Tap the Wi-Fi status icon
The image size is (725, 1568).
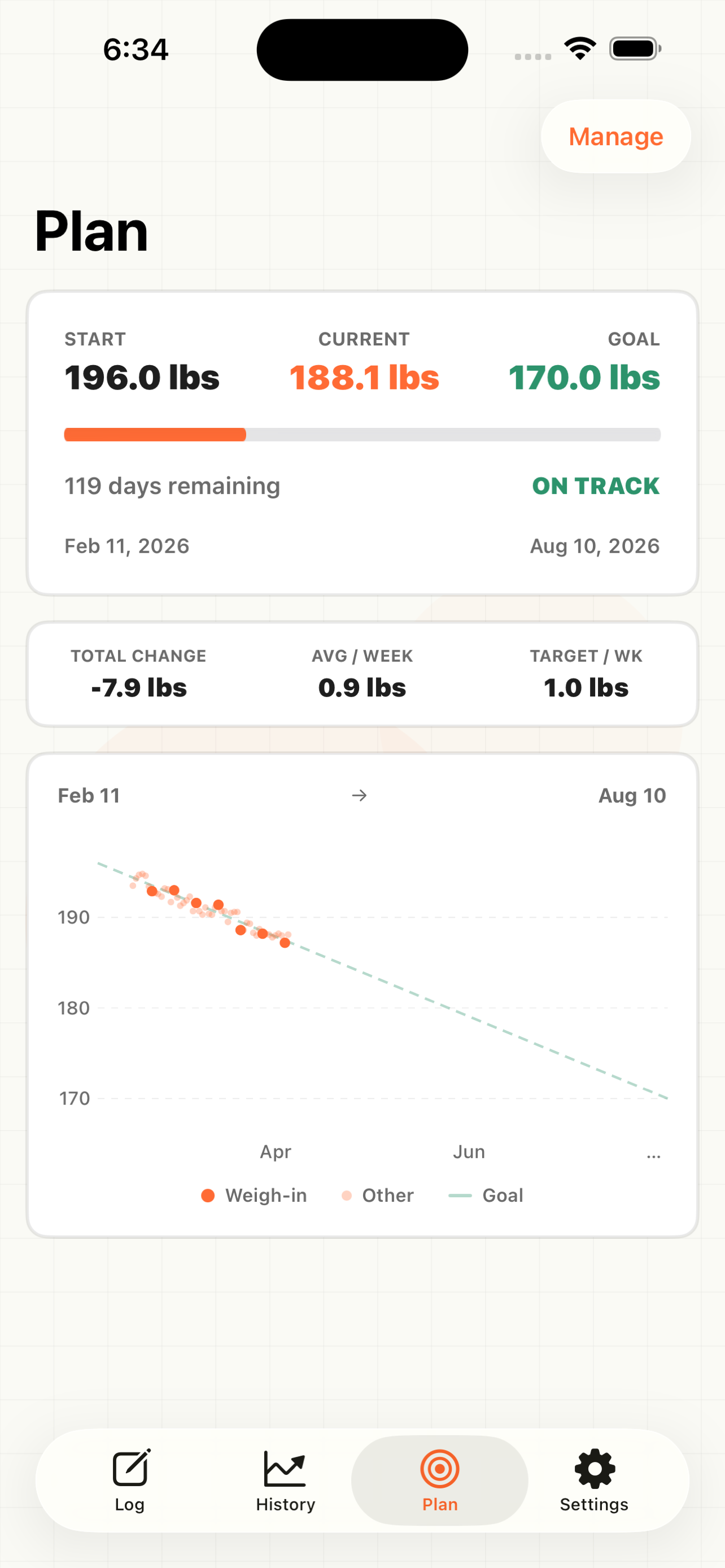[579, 49]
